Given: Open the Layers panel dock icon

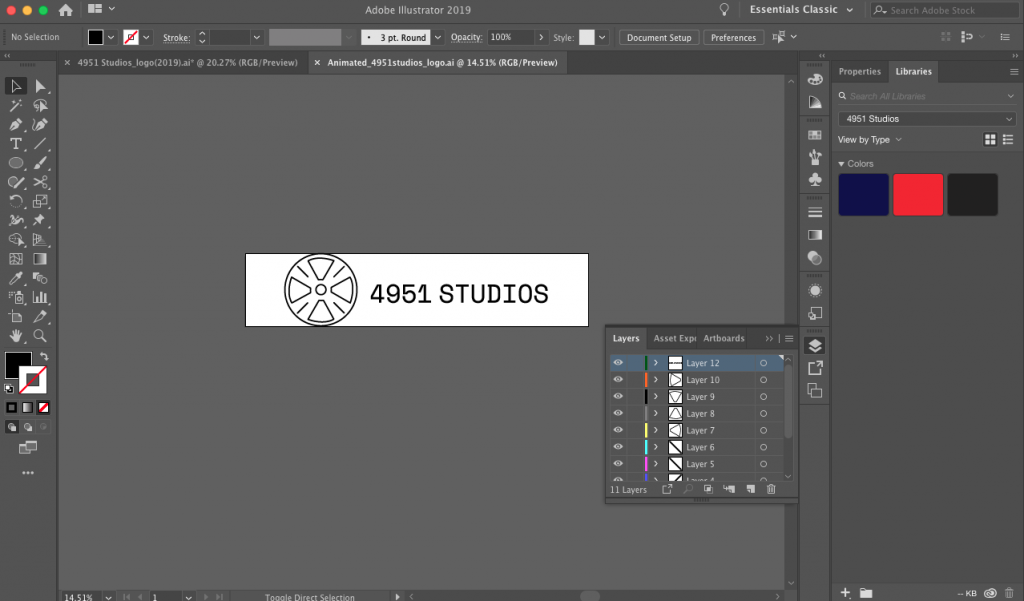Looking at the screenshot, I should [x=815, y=346].
